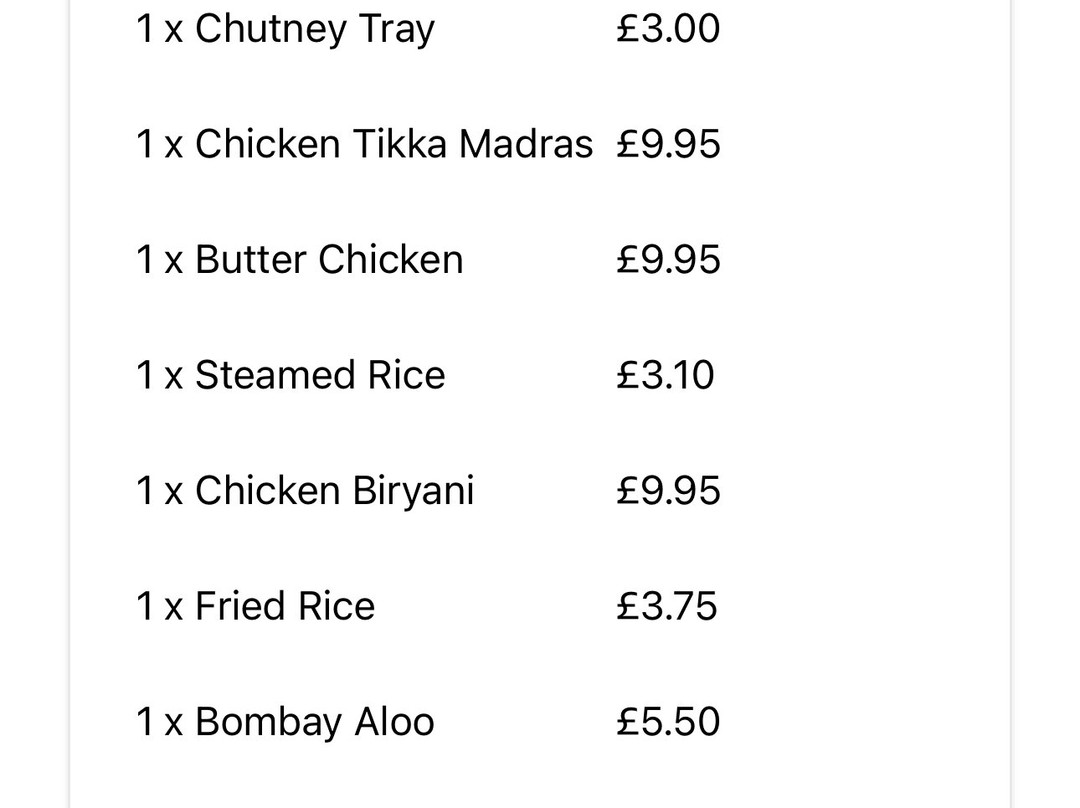Click the quantity '1 x' before Fried Rice
Image resolution: width=1080 pixels, height=808 pixels.
point(160,607)
